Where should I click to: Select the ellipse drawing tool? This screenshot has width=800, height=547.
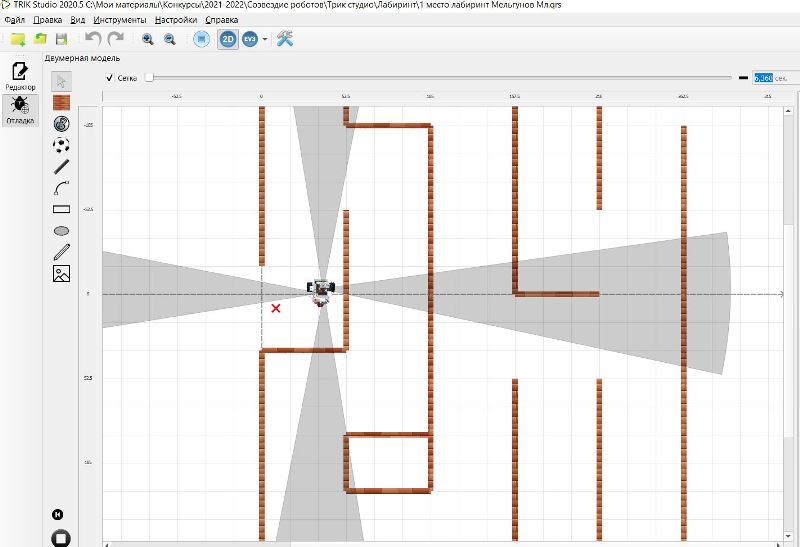click(x=61, y=230)
